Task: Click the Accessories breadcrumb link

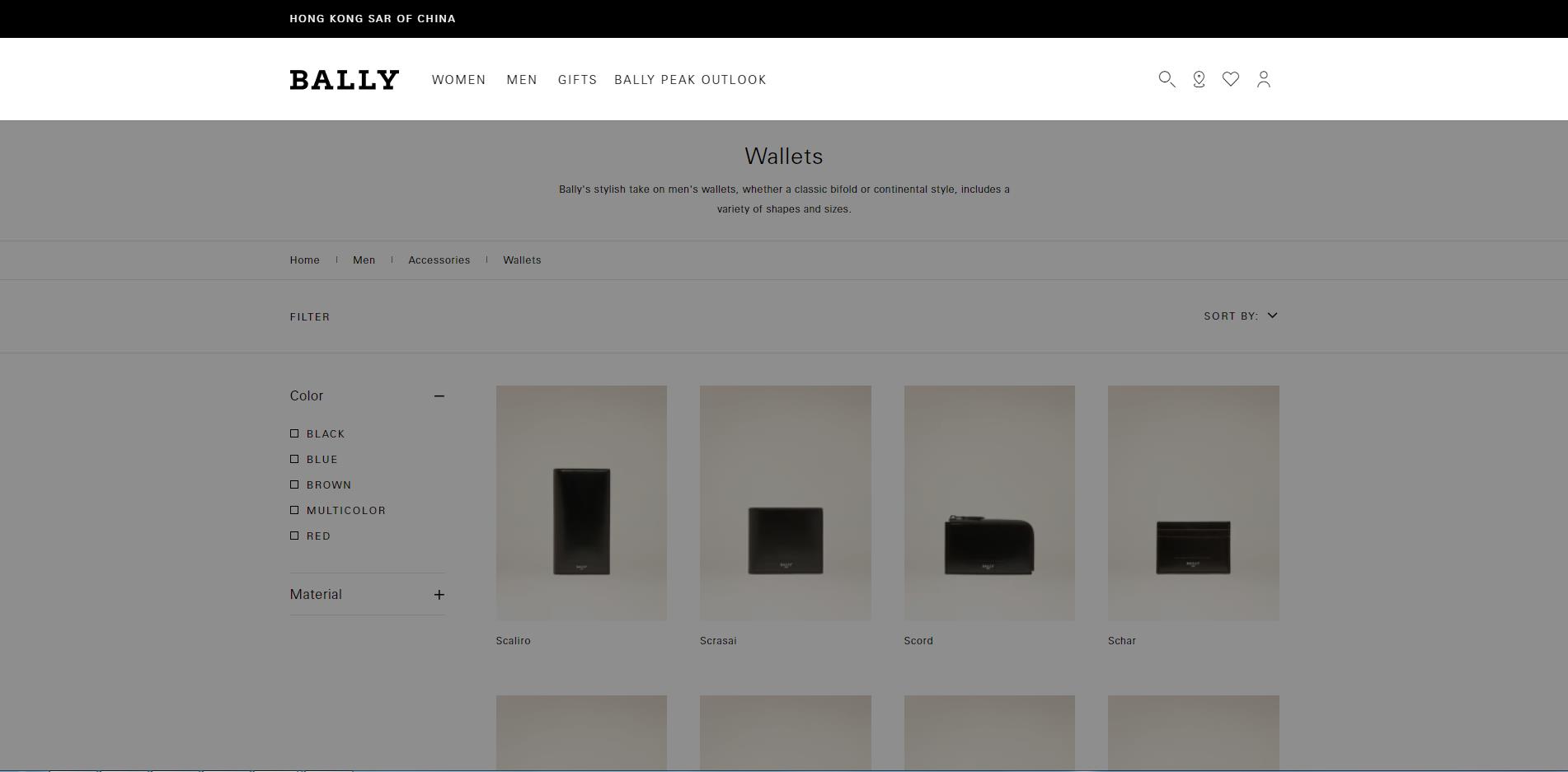Action: pyautogui.click(x=439, y=260)
